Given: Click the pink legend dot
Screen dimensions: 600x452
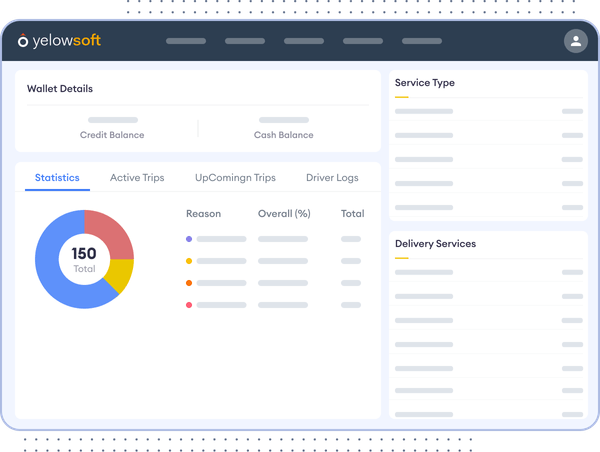Looking at the screenshot, I should click(189, 305).
